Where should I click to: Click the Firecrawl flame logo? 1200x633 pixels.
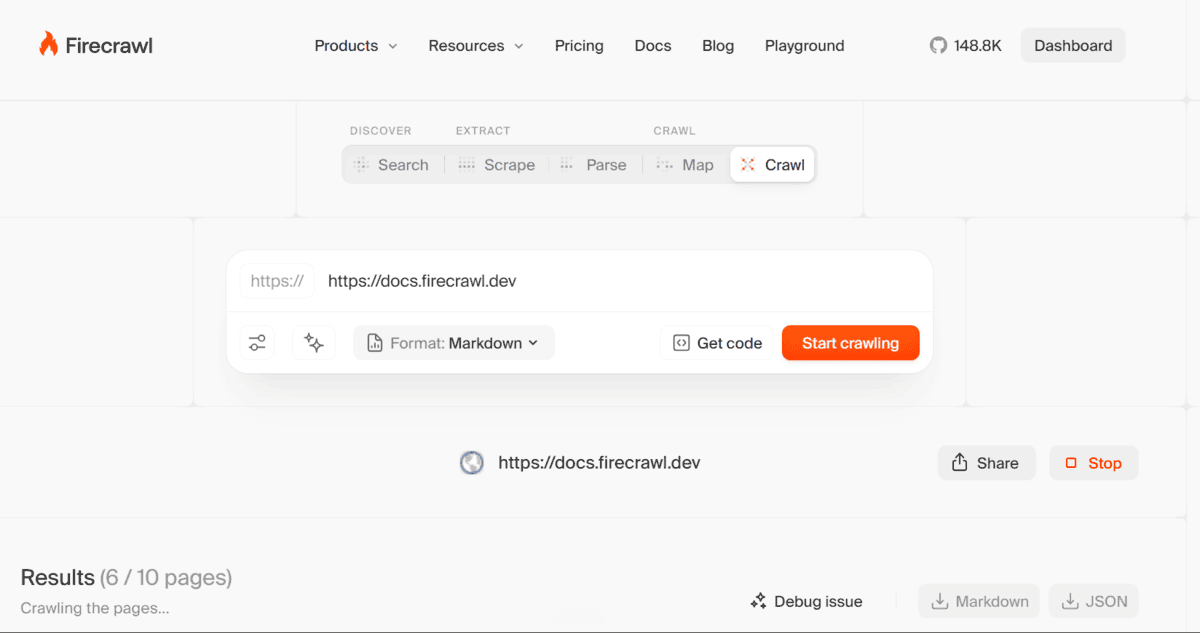coord(48,44)
